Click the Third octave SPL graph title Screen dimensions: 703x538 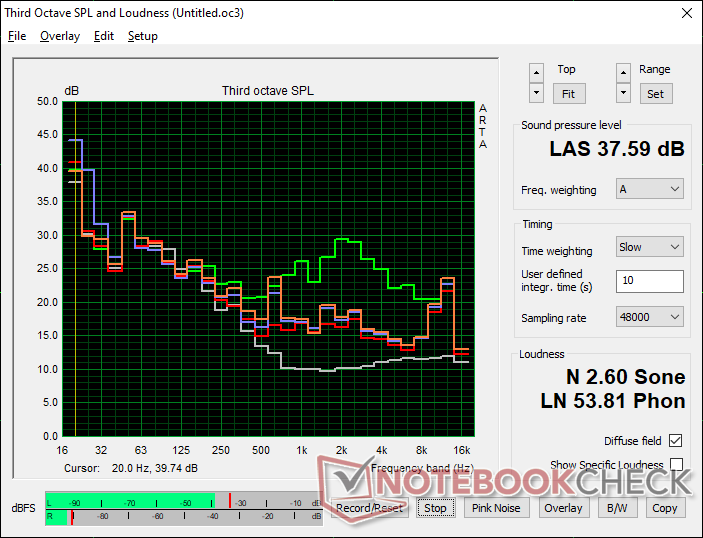click(x=268, y=91)
